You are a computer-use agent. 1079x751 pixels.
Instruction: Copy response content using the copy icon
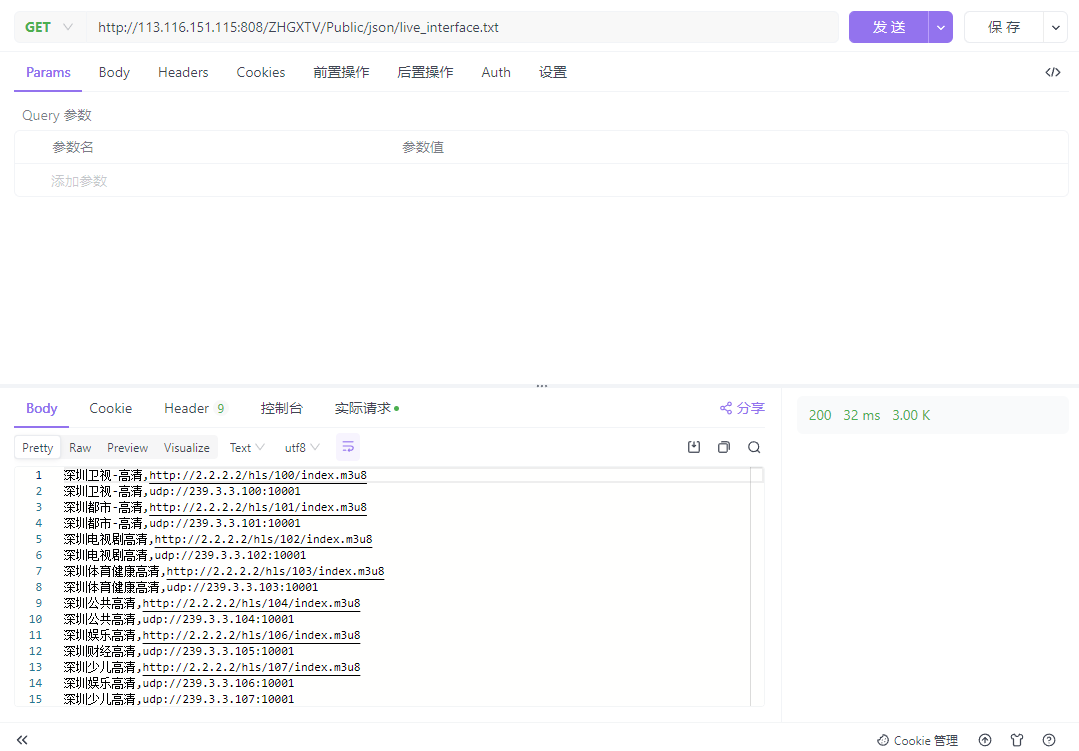coord(724,447)
